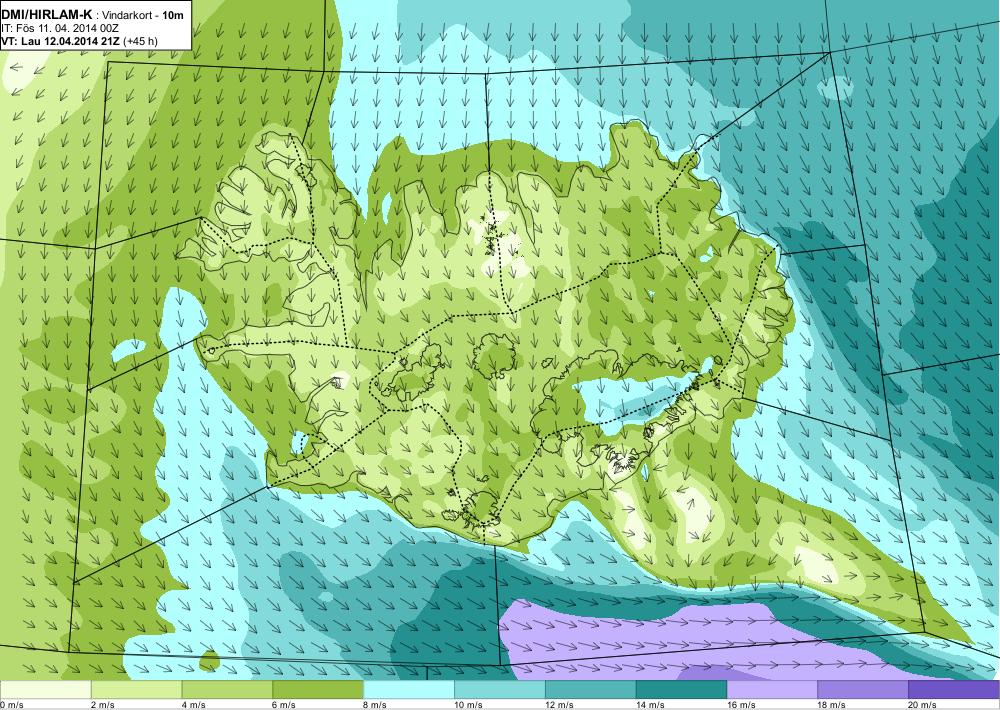Select the dark teal 14–16 m/s legend swatch
The height and width of the screenshot is (710, 1000).
681,690
